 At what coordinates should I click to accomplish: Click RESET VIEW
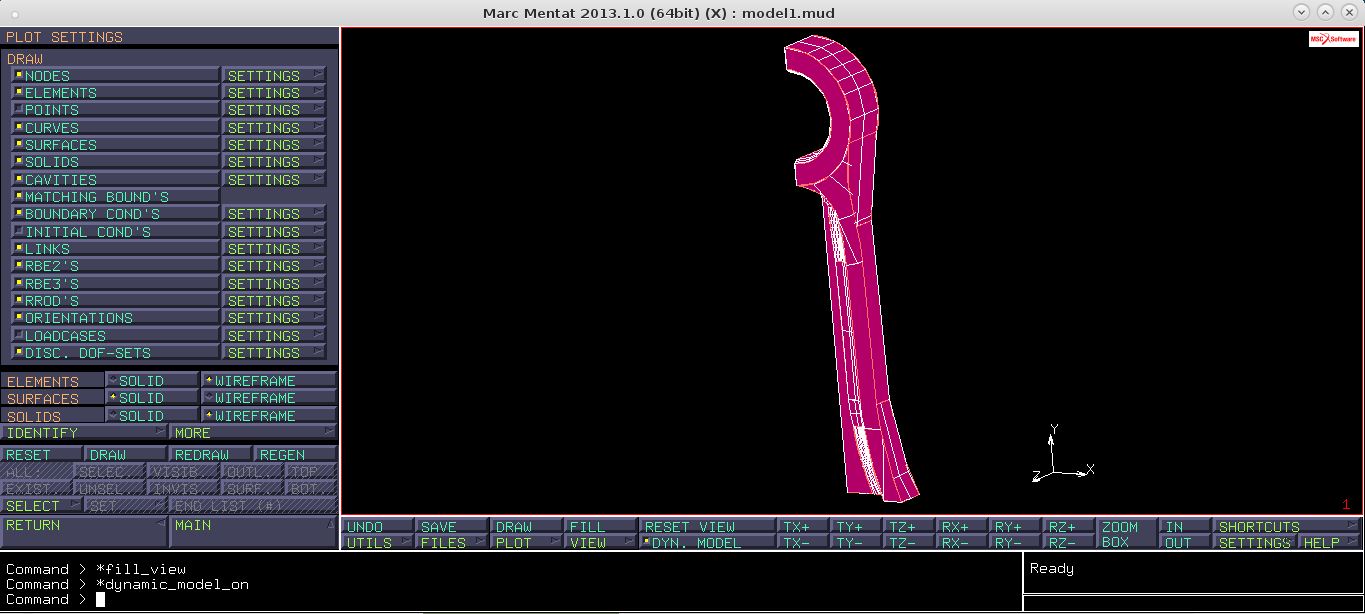(707, 526)
